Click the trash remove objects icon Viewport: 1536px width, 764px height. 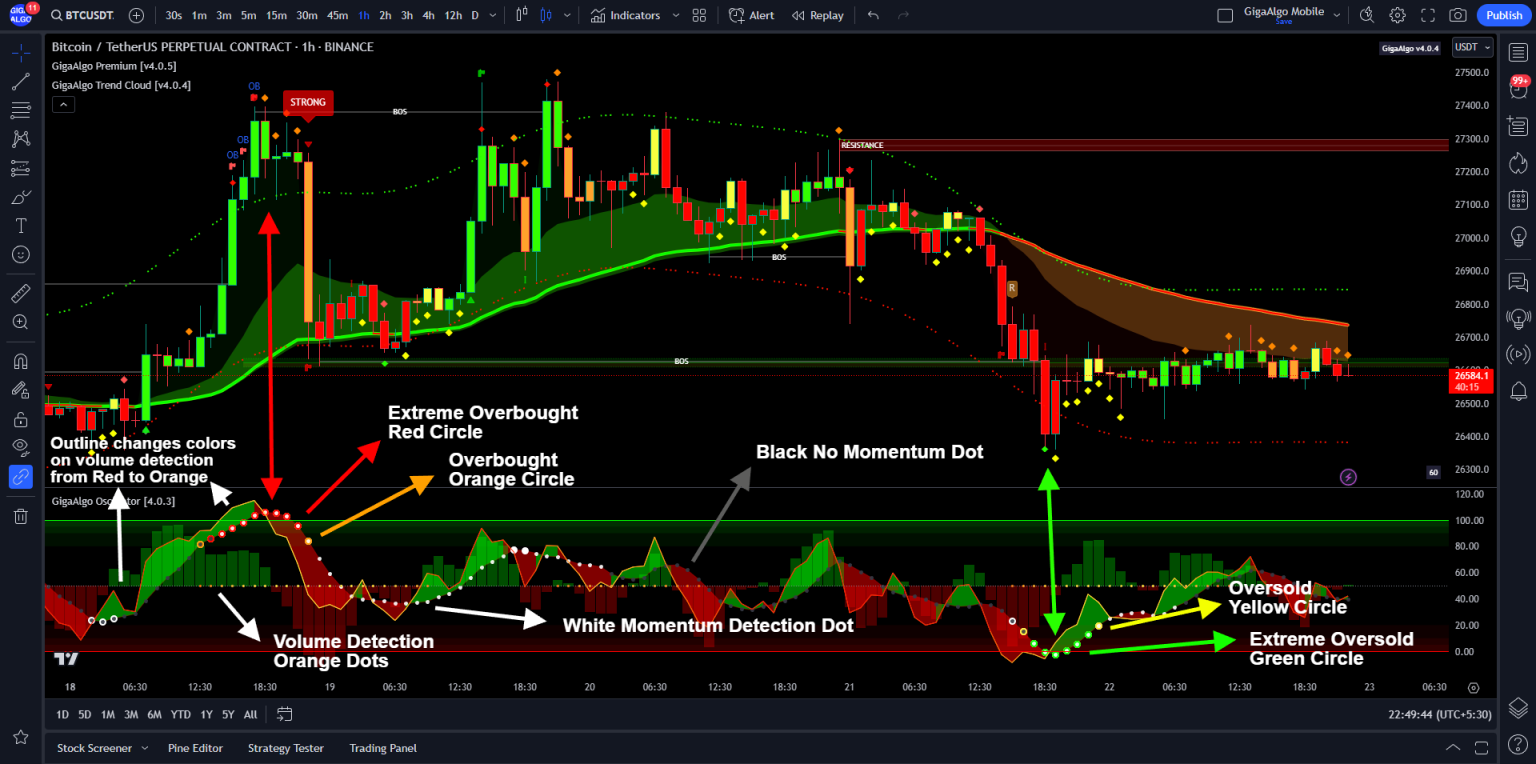tap(20, 516)
